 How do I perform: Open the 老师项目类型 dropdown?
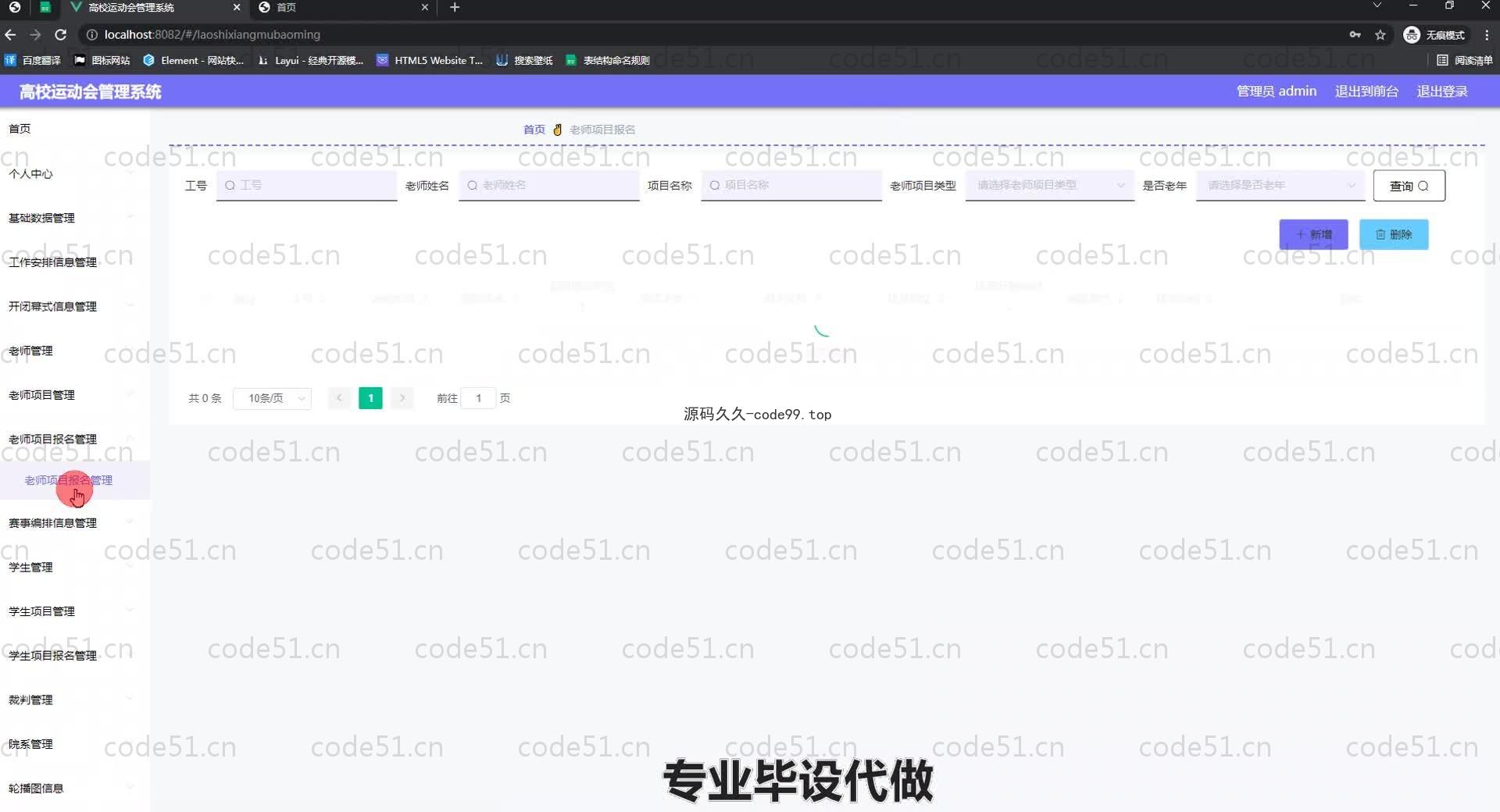pos(1049,185)
